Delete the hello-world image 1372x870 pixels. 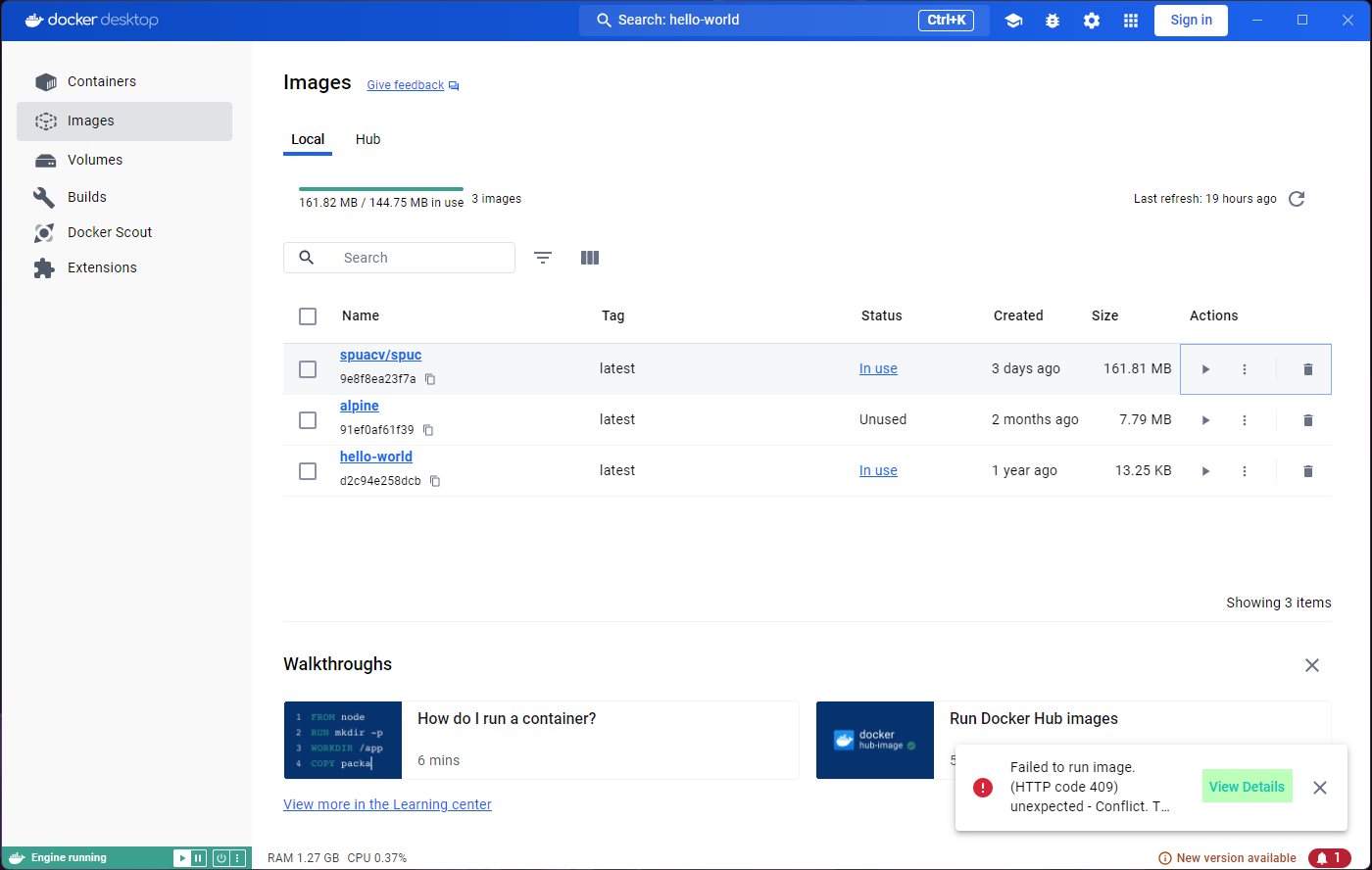(x=1307, y=471)
